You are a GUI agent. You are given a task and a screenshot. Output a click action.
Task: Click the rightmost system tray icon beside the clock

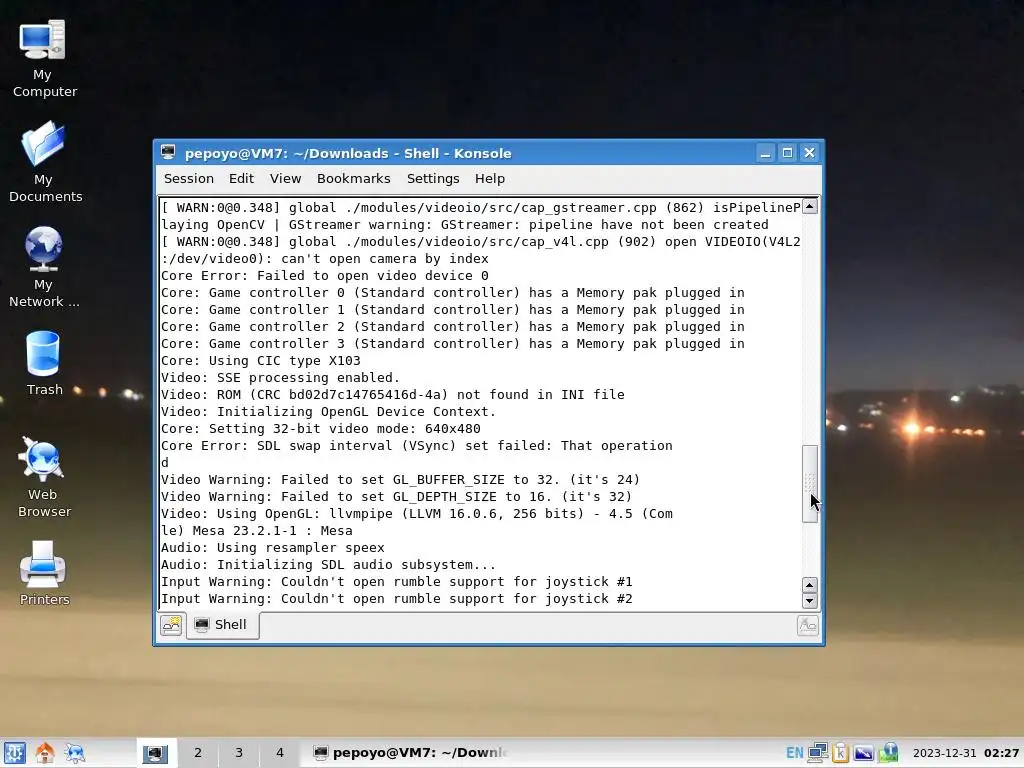(x=888, y=753)
